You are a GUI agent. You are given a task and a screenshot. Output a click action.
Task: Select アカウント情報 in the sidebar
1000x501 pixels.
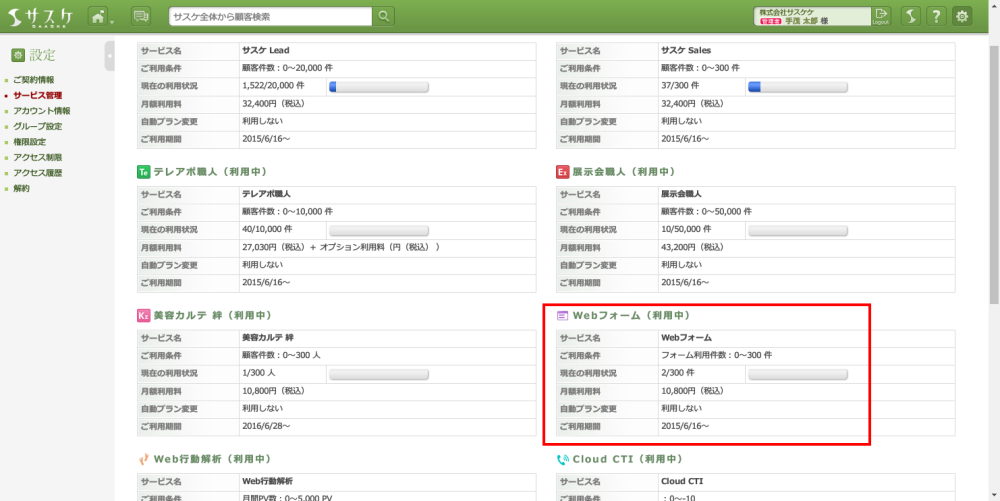pyautogui.click(x=41, y=111)
